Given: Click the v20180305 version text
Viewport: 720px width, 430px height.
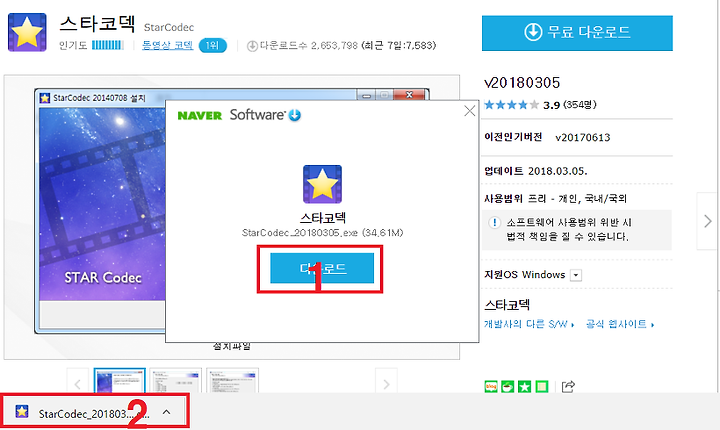Looking at the screenshot, I should pyautogui.click(x=522, y=83).
